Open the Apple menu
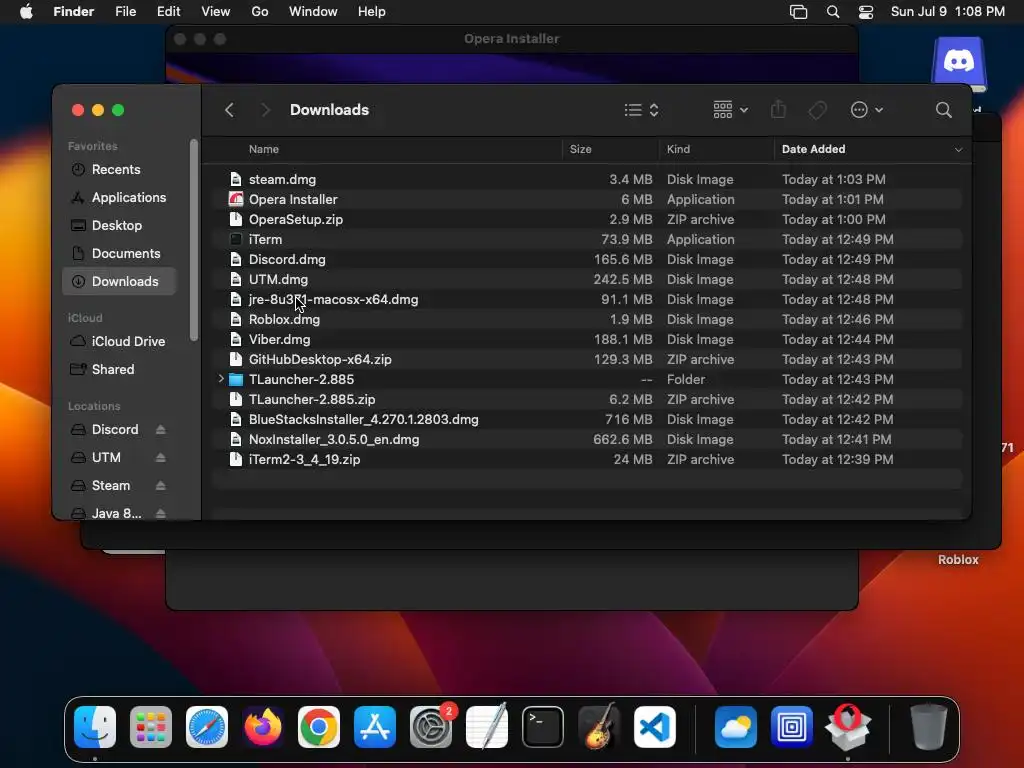The height and width of the screenshot is (768, 1024). 26,12
